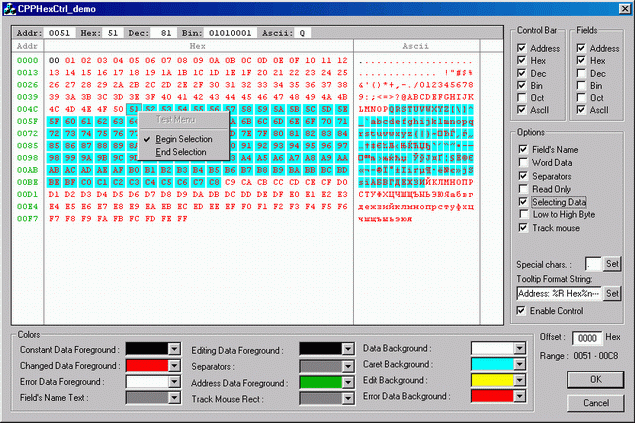Open Changed Data Foreground color dropdown
The width and height of the screenshot is (635, 423).
tap(174, 366)
